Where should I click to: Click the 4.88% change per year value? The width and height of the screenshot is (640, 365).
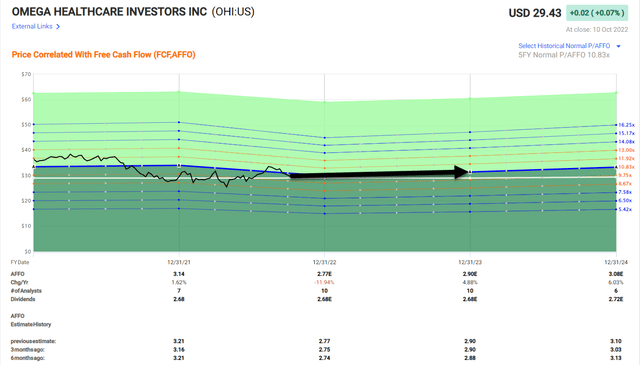470,283
